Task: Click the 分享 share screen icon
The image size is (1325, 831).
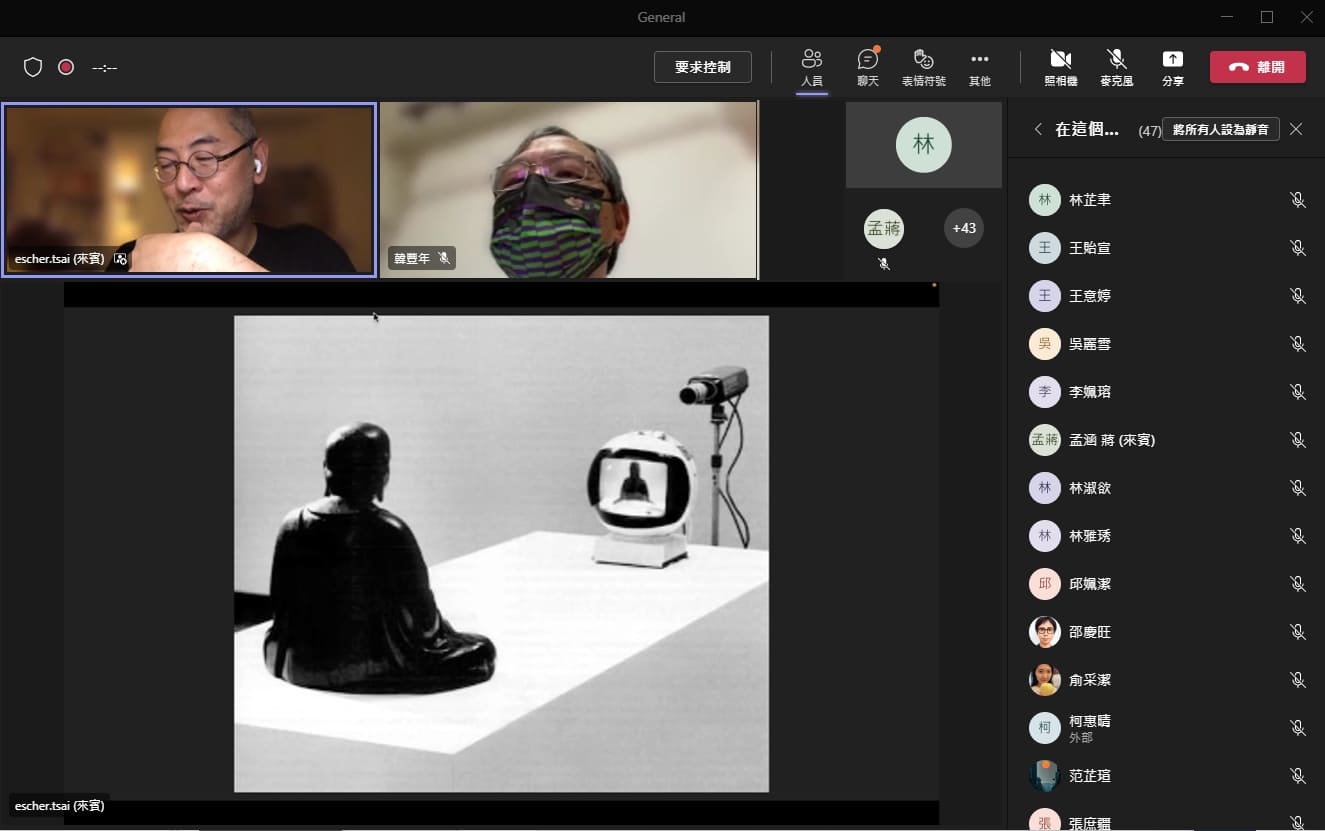Action: [x=1172, y=66]
